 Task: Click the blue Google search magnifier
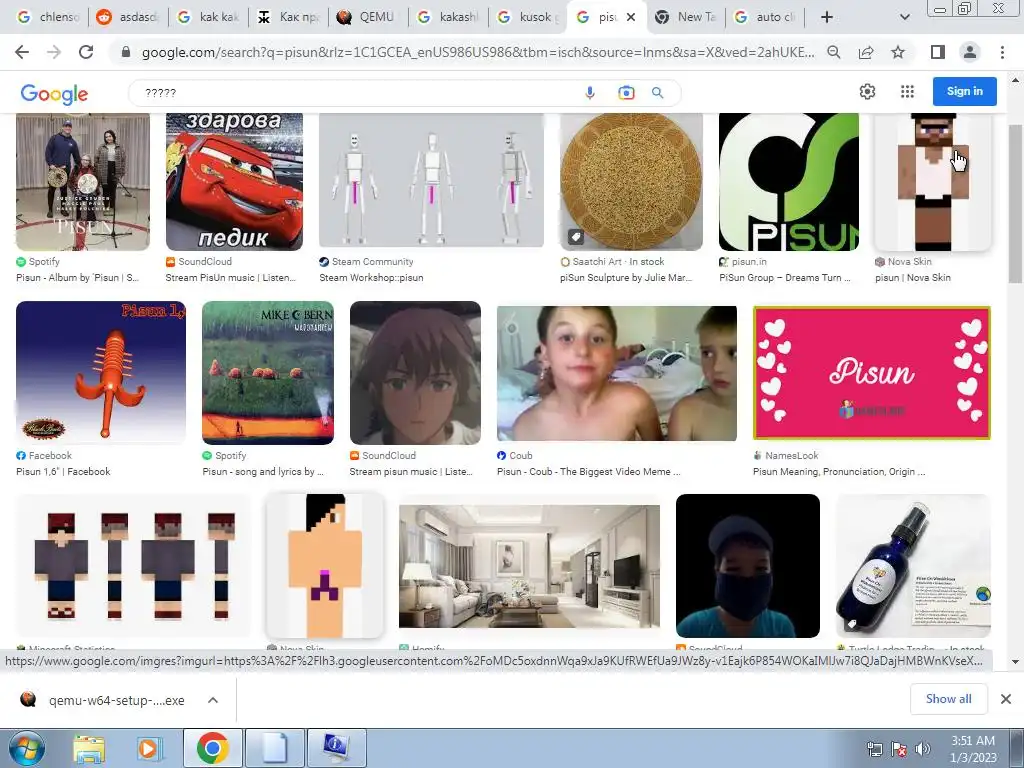pos(658,93)
